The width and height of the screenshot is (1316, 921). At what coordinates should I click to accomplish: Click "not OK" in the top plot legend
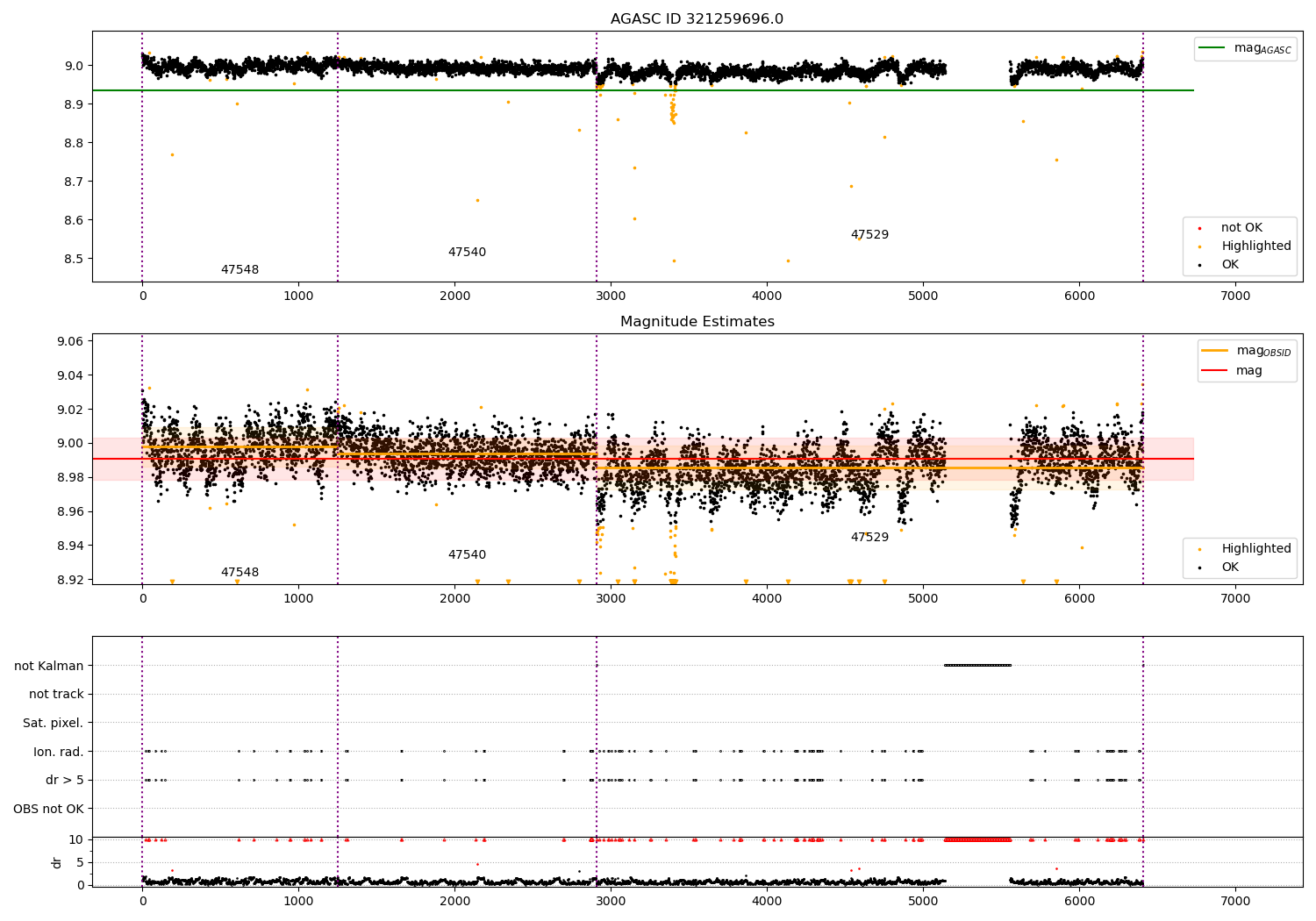coord(1241,228)
